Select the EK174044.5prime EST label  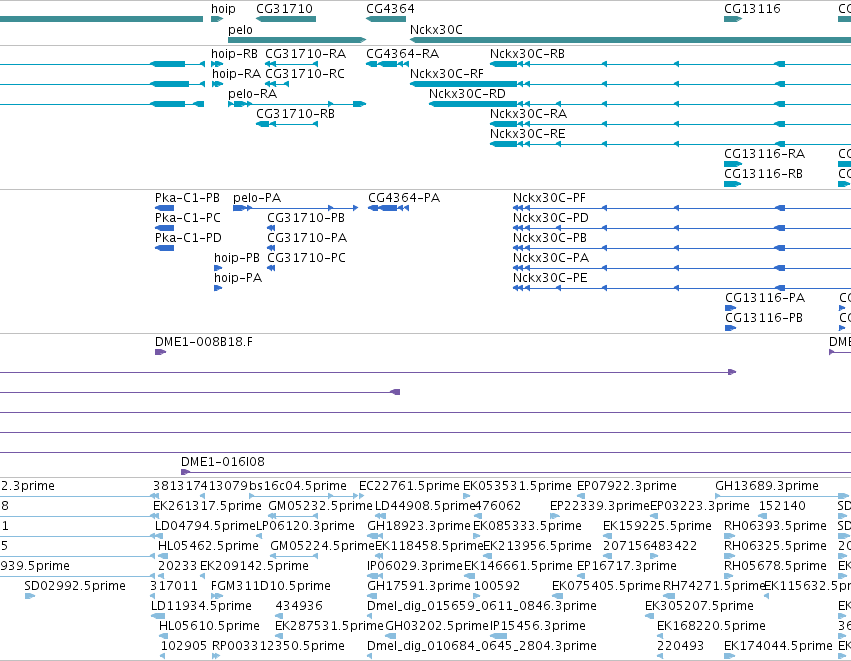pyautogui.click(x=778, y=646)
